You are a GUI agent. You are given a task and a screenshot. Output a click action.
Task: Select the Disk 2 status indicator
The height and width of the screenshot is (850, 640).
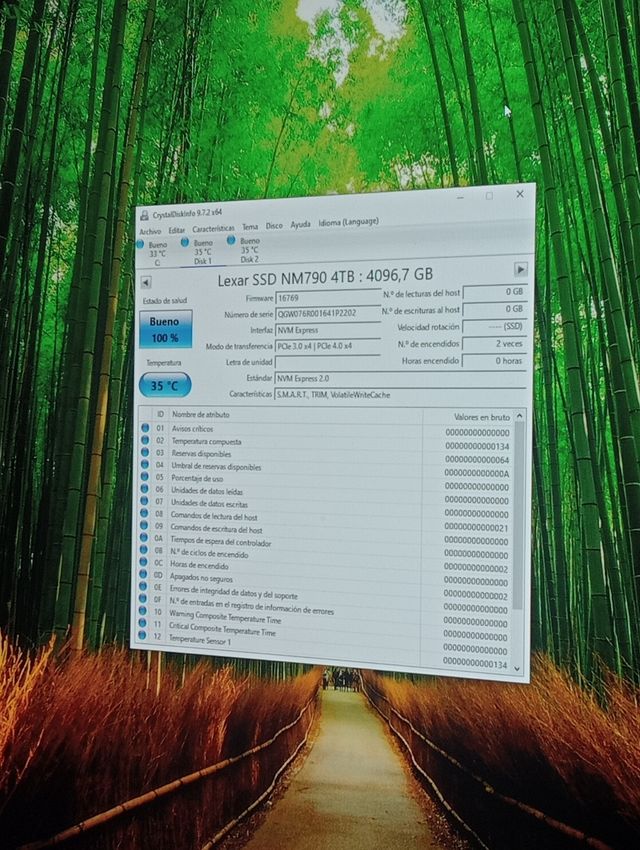(248, 249)
